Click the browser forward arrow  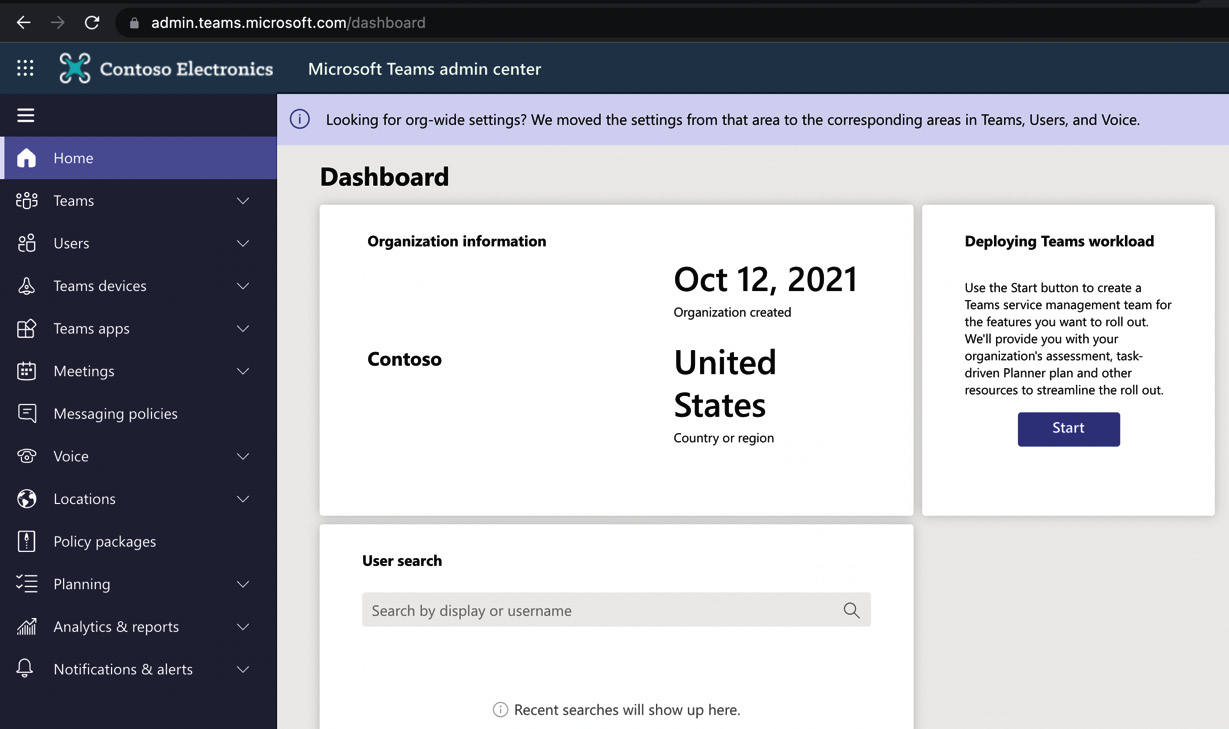tap(58, 22)
